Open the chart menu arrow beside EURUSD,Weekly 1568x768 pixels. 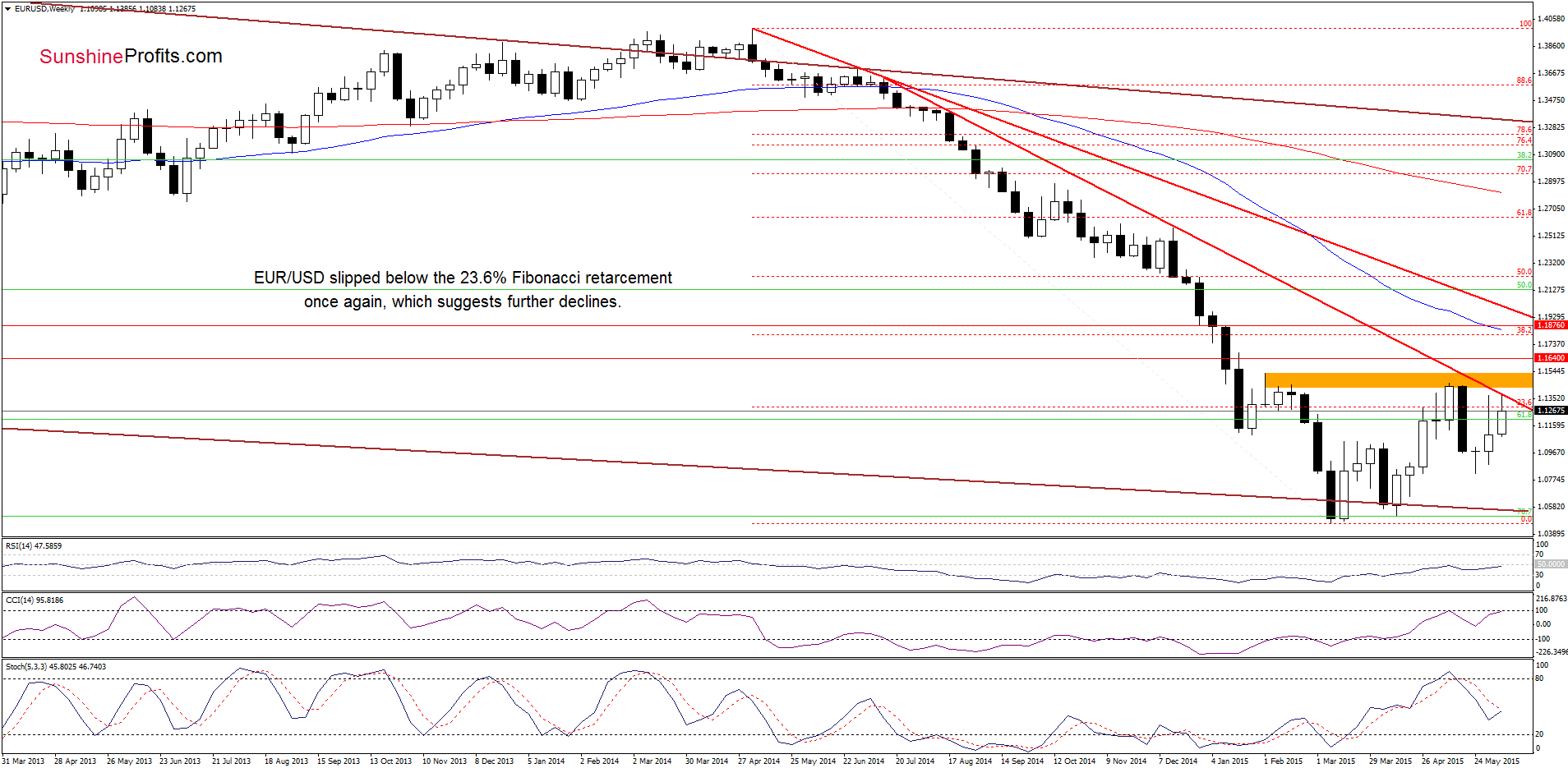tap(8, 8)
